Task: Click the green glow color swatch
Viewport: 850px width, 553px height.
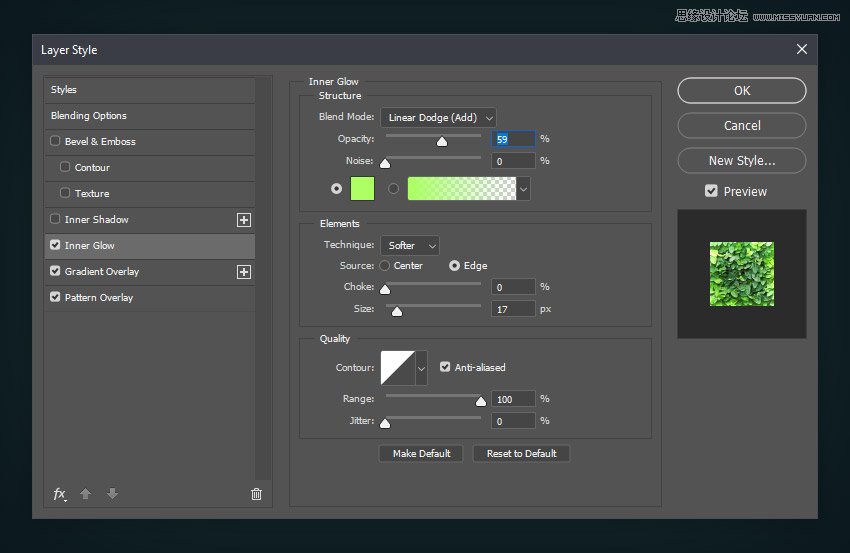Action: pyautogui.click(x=362, y=188)
